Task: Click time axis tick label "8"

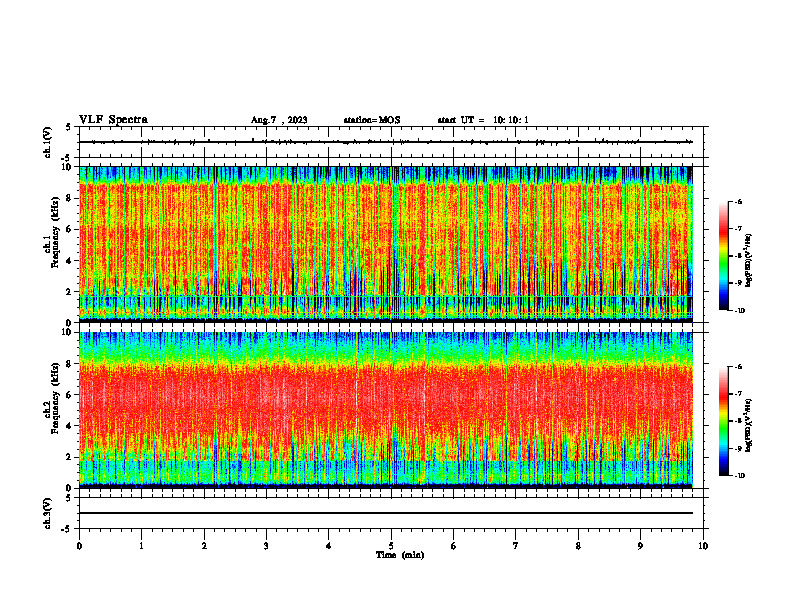Action: tap(578, 546)
